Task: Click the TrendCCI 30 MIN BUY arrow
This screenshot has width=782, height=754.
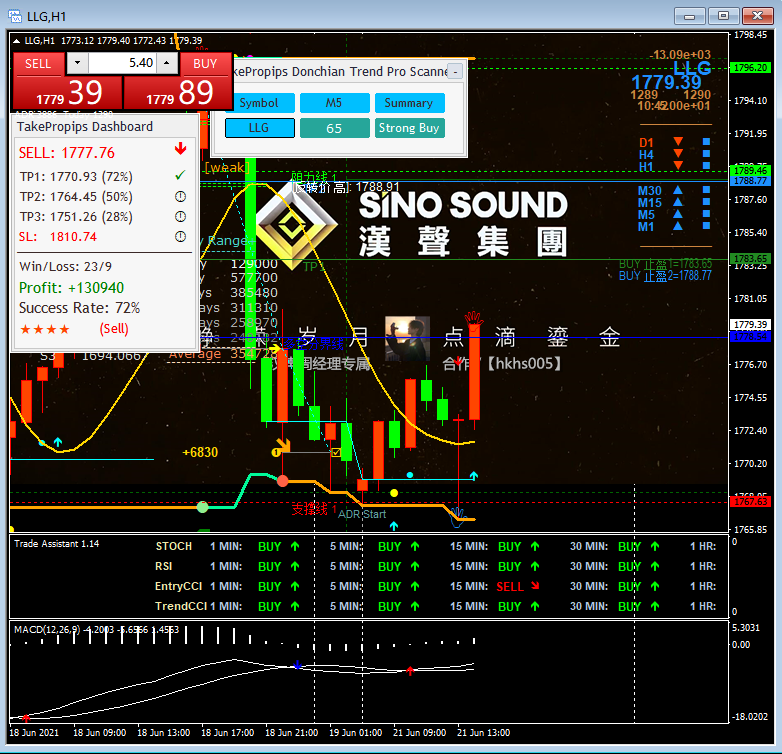Action: (x=655, y=606)
